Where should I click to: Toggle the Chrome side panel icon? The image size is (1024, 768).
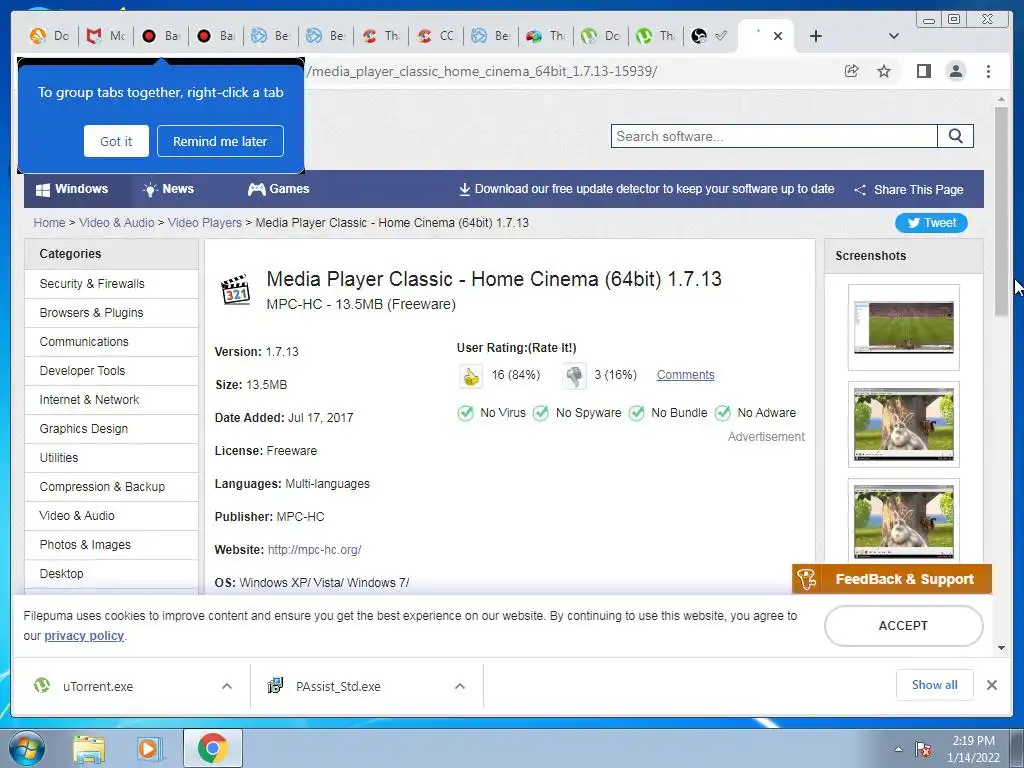[923, 71]
